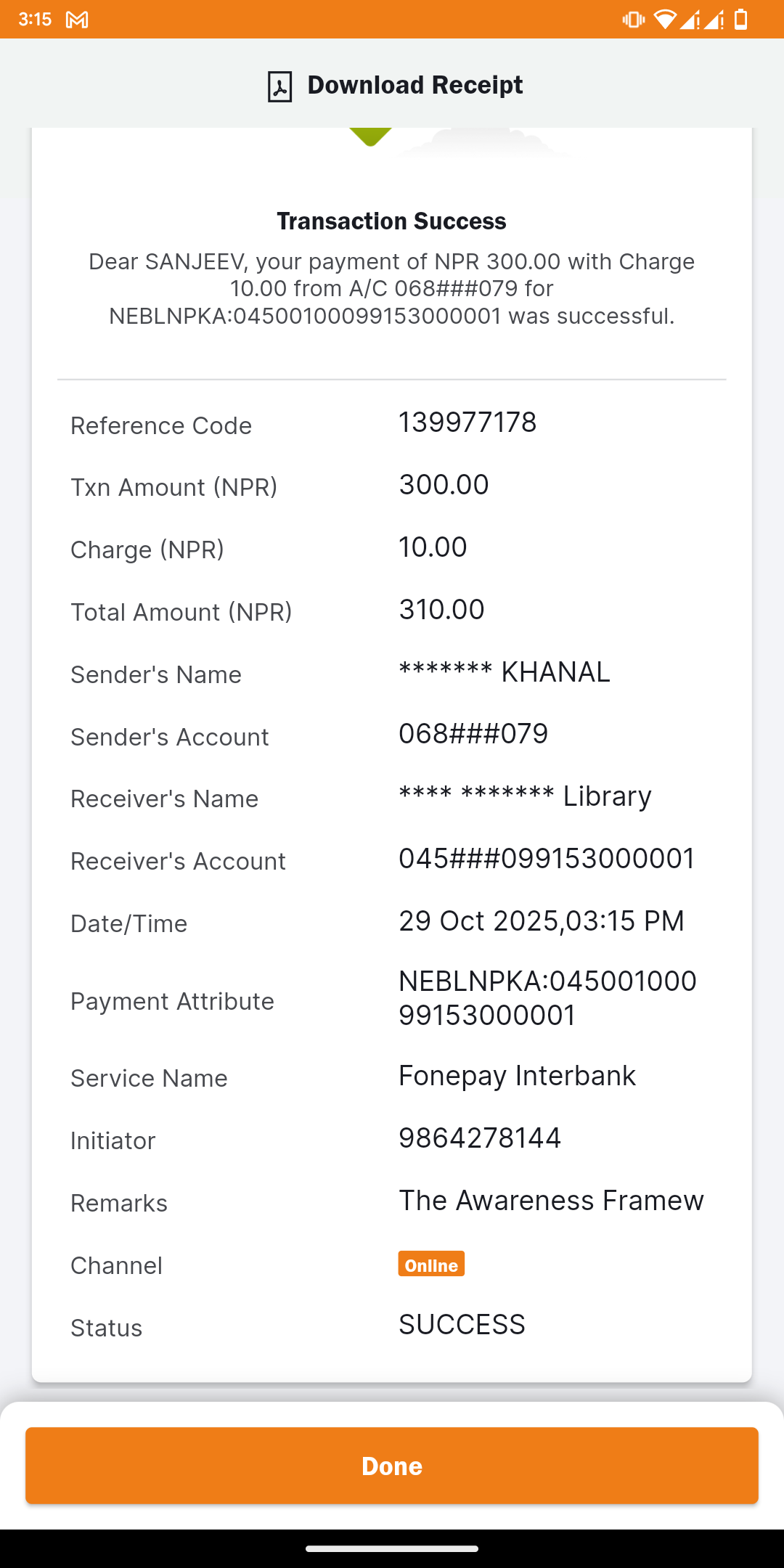Screen dimensions: 784x1568
Task: Click the Online channel badge
Action: [431, 1264]
